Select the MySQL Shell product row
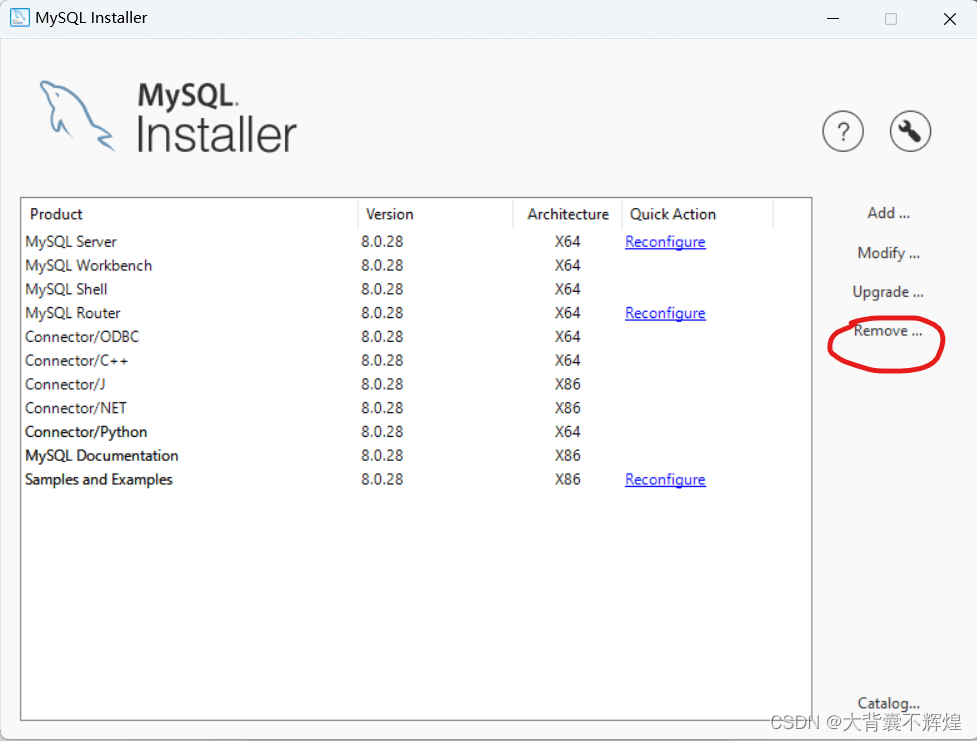Viewport: 977px width, 741px height. pyautogui.click(x=67, y=289)
